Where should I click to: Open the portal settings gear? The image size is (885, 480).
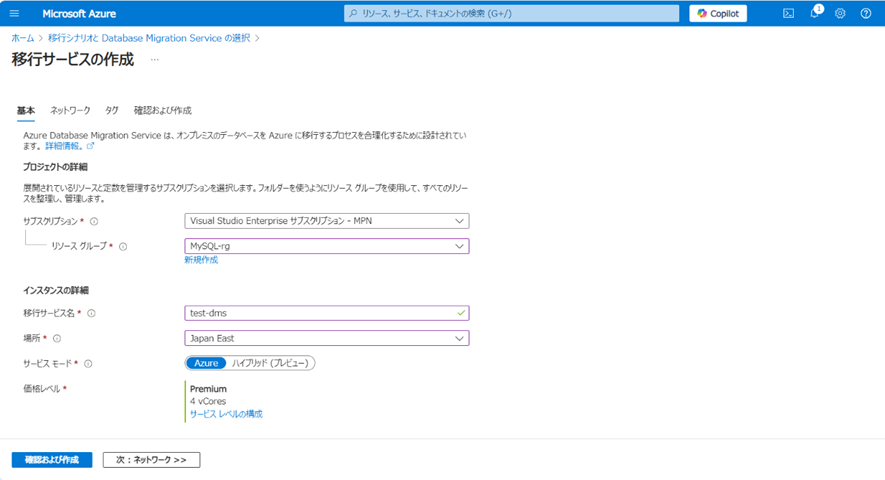[x=840, y=13]
